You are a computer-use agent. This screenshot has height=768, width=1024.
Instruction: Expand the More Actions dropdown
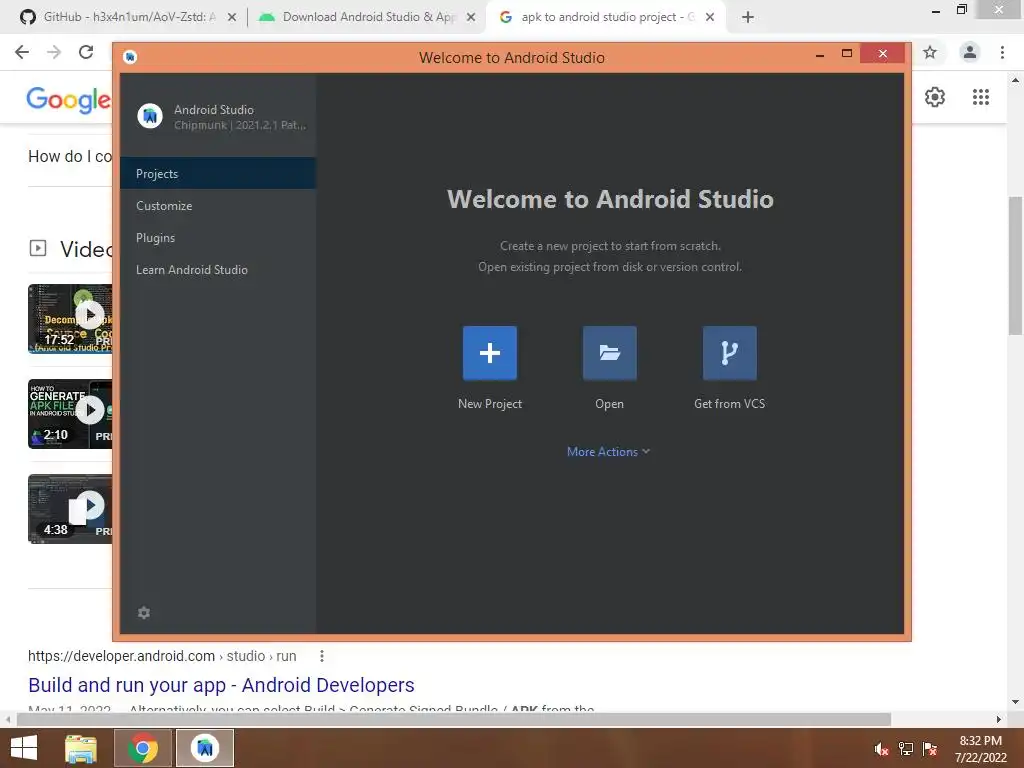(608, 452)
